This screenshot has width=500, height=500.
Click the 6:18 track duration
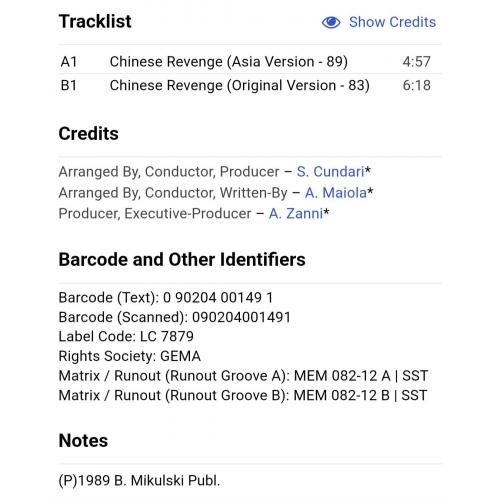click(x=416, y=85)
